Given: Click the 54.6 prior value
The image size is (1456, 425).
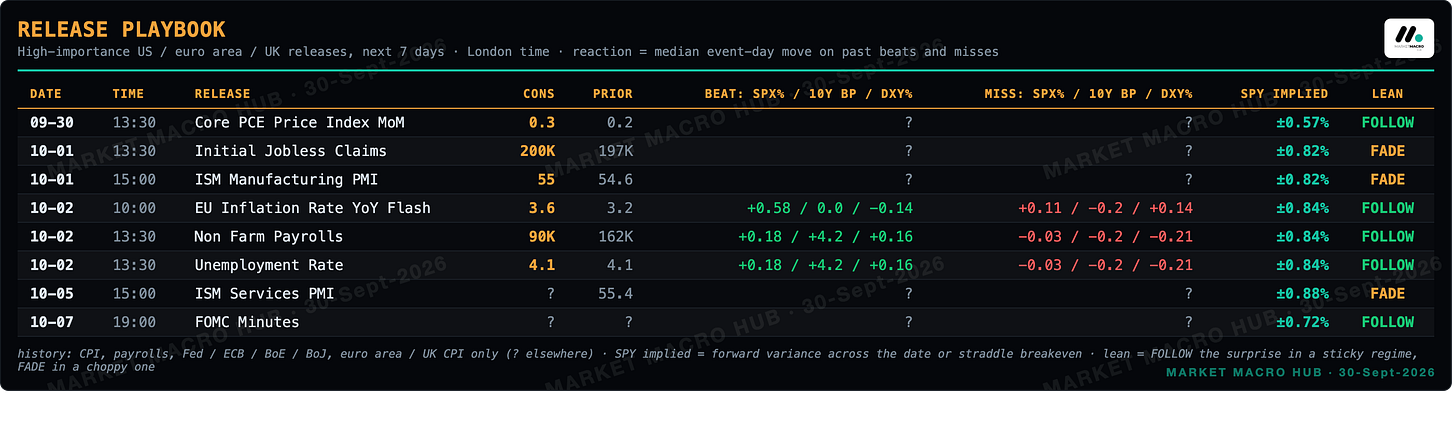Looking at the screenshot, I should pyautogui.click(x=615, y=180).
